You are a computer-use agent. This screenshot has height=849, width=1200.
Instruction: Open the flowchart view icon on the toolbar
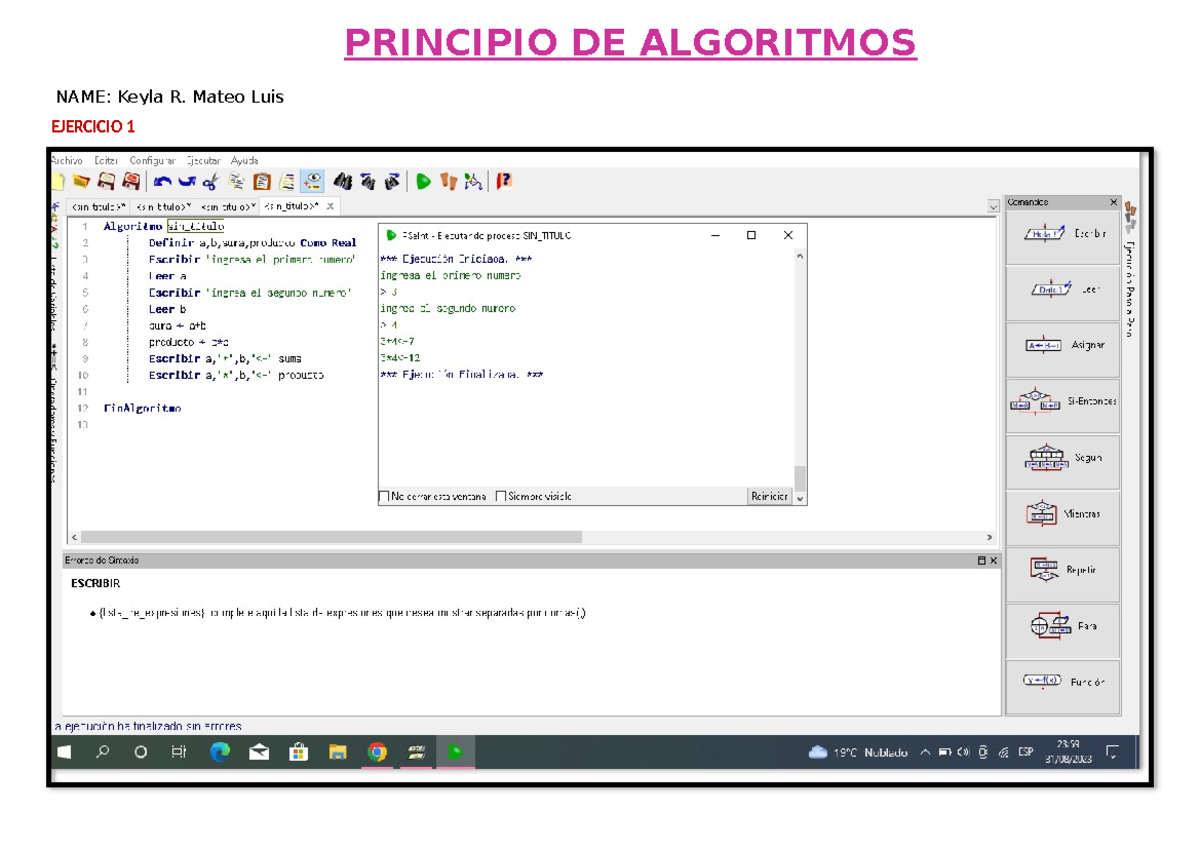(x=471, y=181)
